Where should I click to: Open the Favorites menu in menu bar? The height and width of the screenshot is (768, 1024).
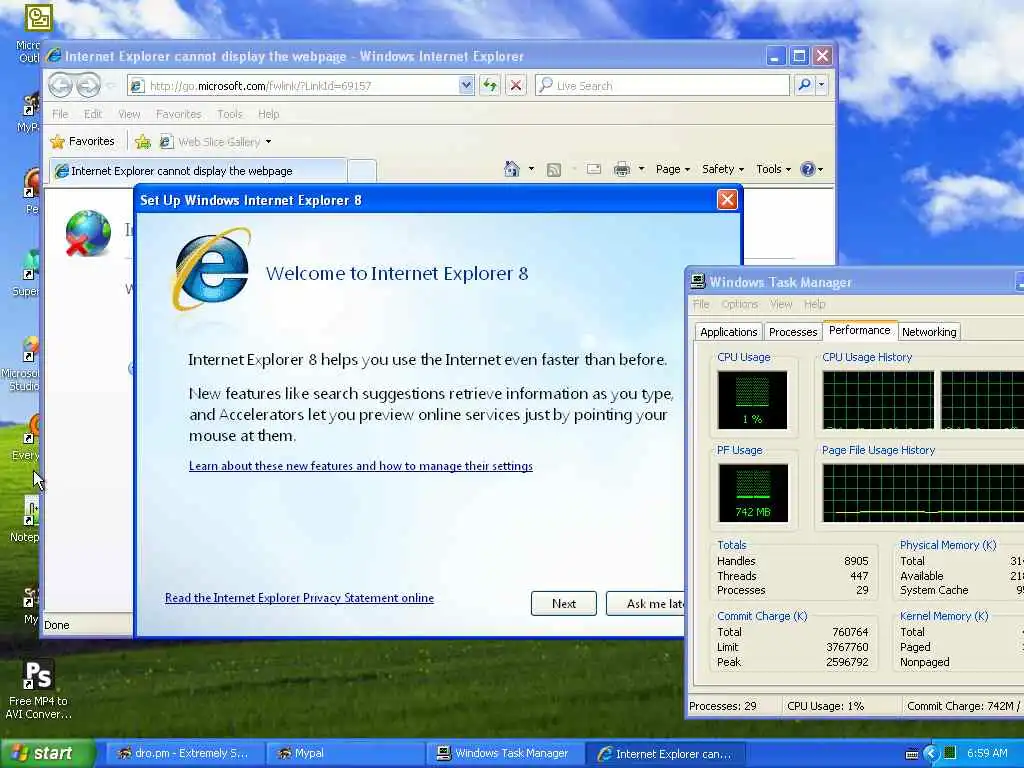click(x=178, y=114)
